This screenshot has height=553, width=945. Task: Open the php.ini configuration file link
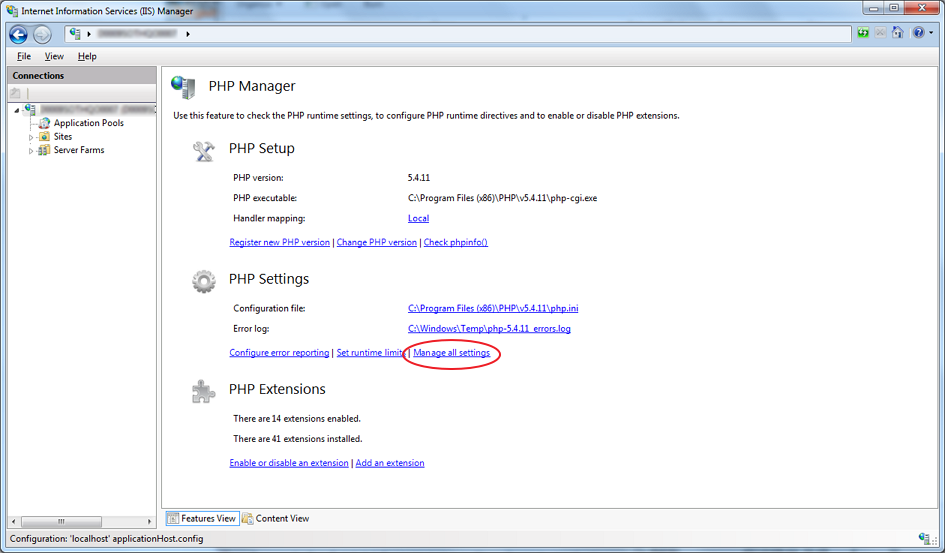(x=493, y=308)
